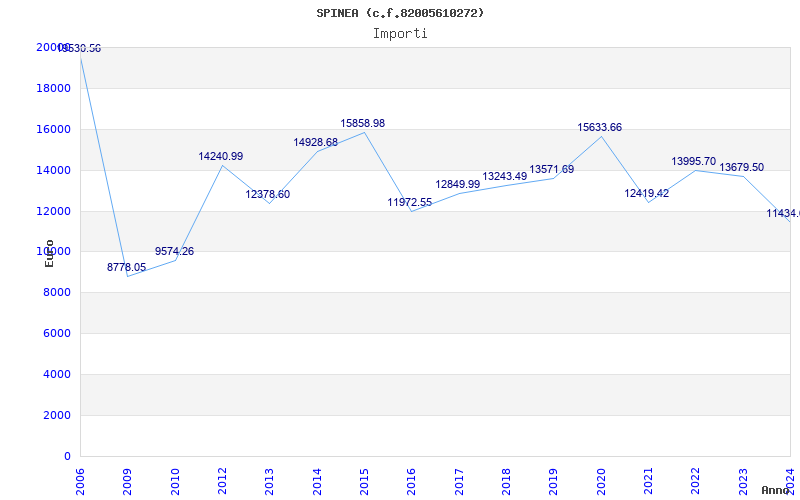Click the data label 8778.05
800x500 pixels.
coord(127,267)
